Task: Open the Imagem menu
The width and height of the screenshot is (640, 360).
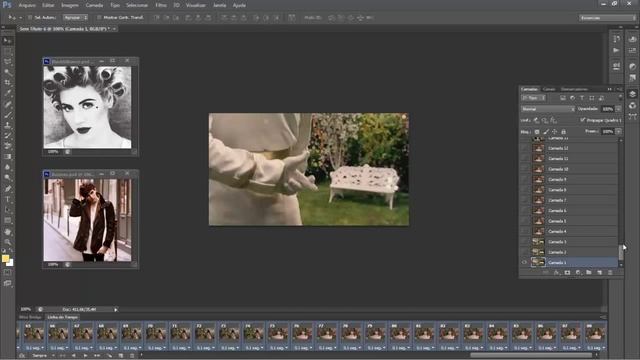Action: (70, 5)
